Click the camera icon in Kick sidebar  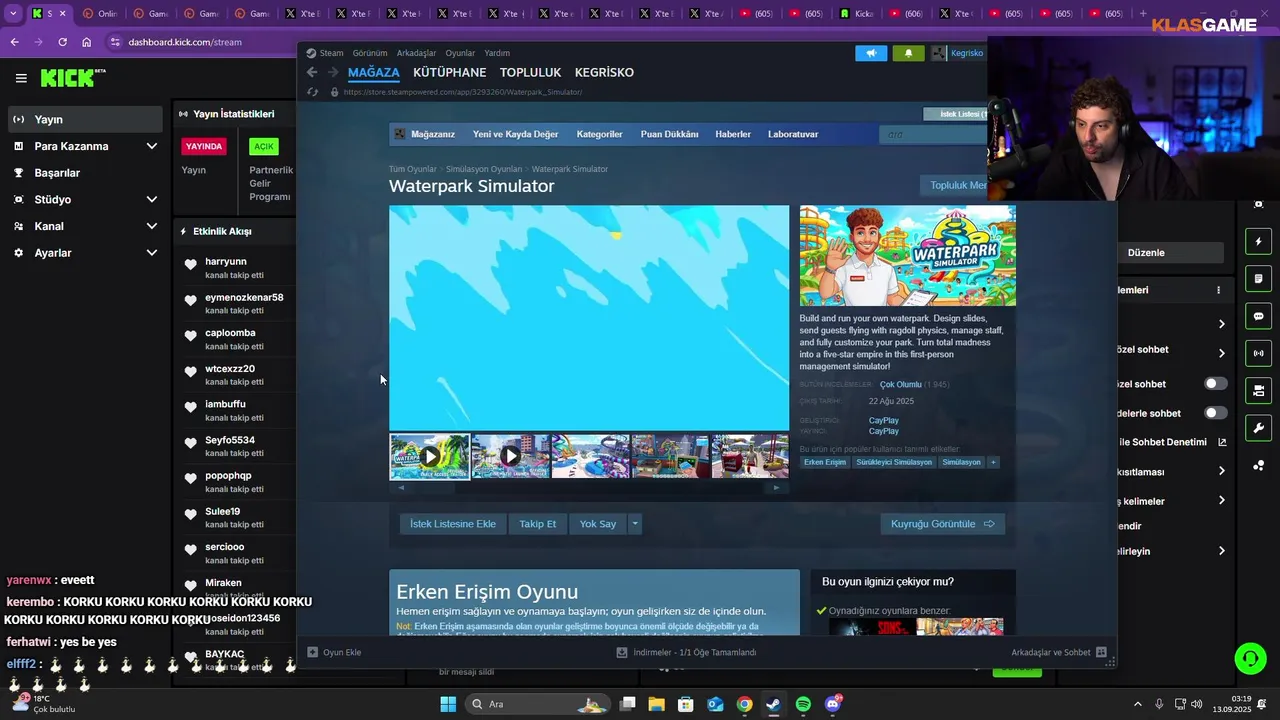[x=1259, y=390]
